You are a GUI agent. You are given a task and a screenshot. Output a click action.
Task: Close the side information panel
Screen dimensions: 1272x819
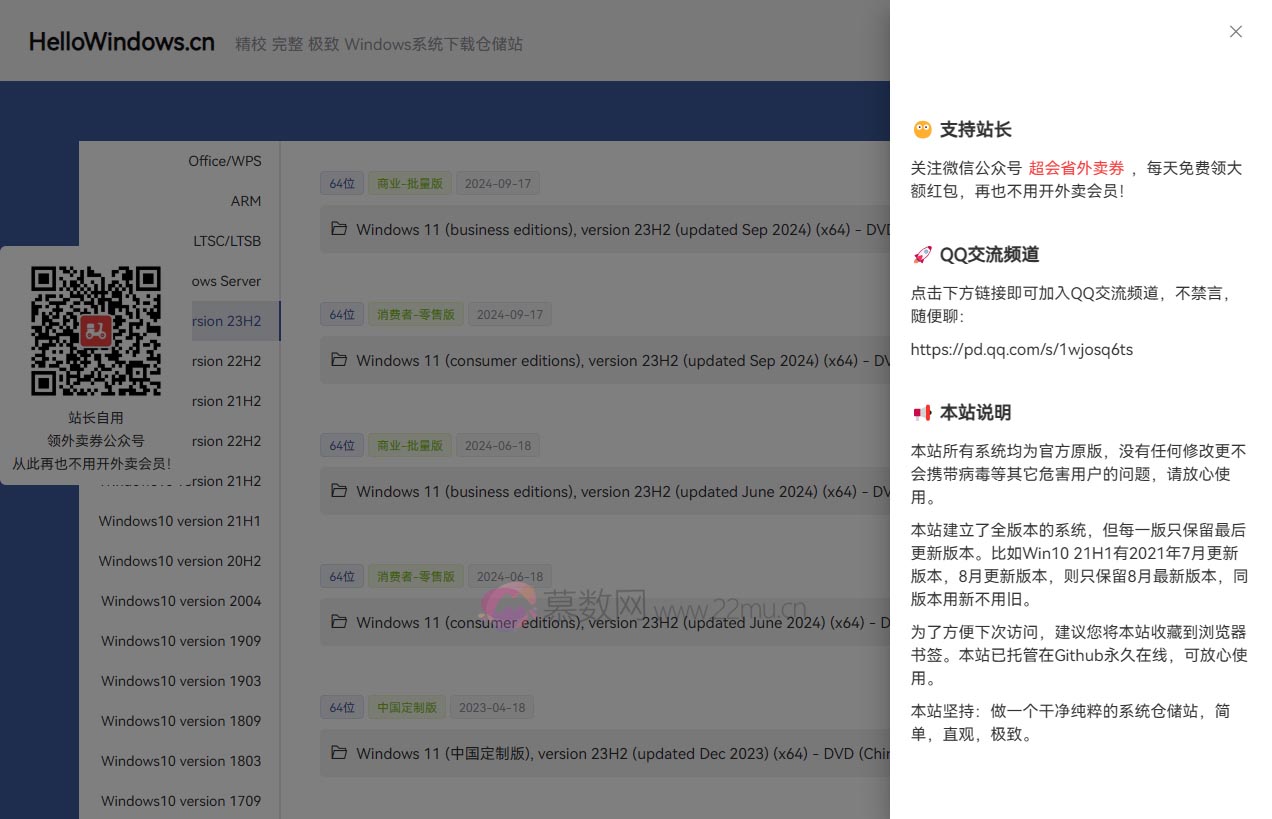[1236, 32]
